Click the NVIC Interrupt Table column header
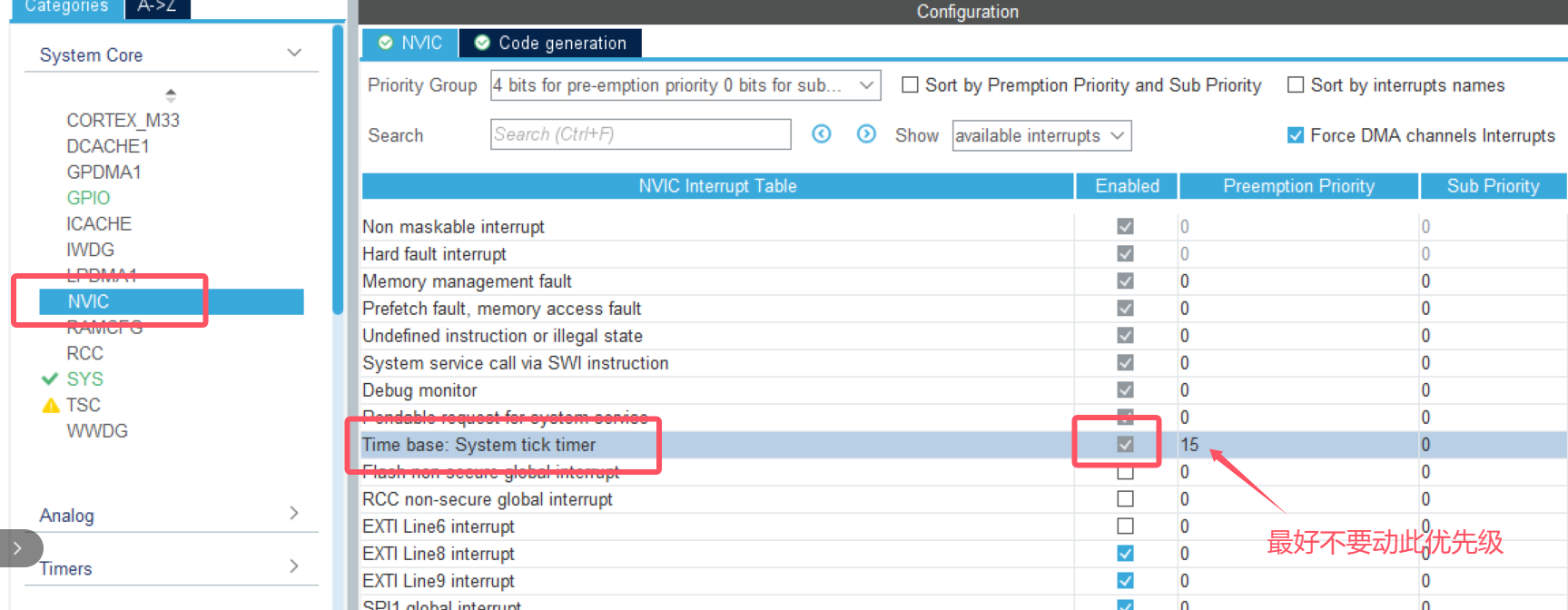 717,186
